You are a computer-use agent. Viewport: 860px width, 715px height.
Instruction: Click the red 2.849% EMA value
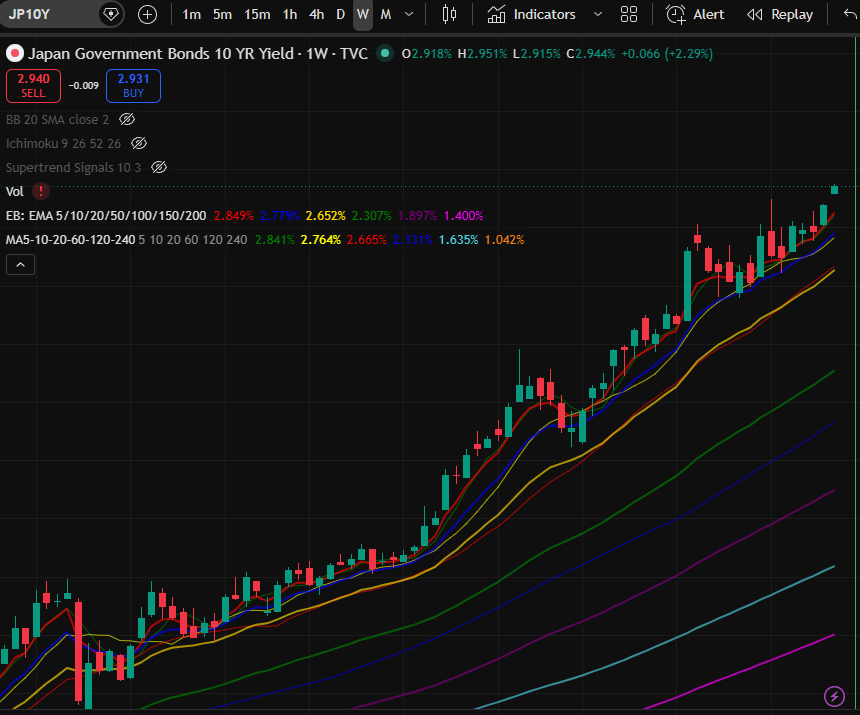click(x=234, y=216)
